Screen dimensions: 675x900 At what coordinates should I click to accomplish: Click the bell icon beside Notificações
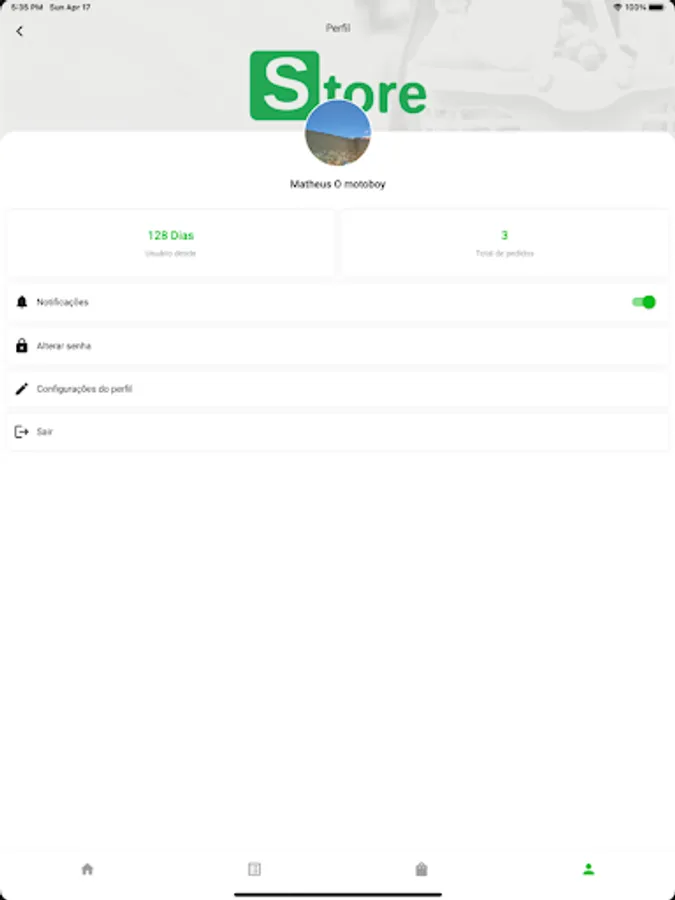pyautogui.click(x=22, y=302)
